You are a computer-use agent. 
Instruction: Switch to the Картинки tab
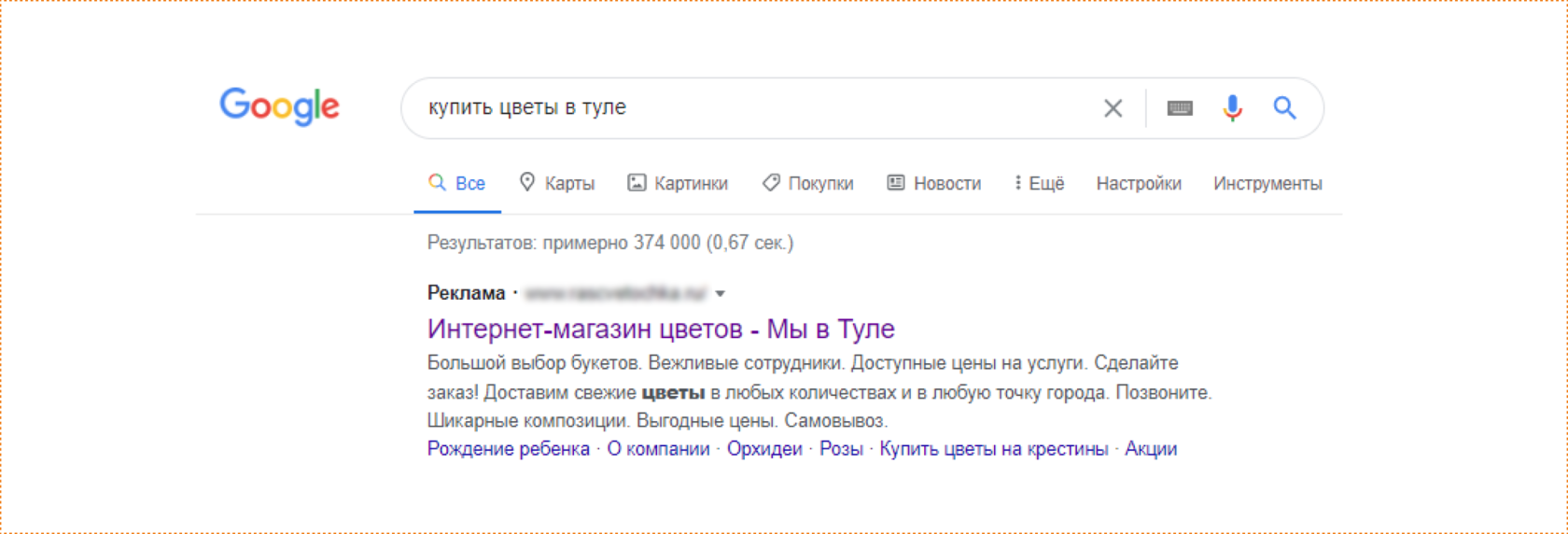point(678,183)
